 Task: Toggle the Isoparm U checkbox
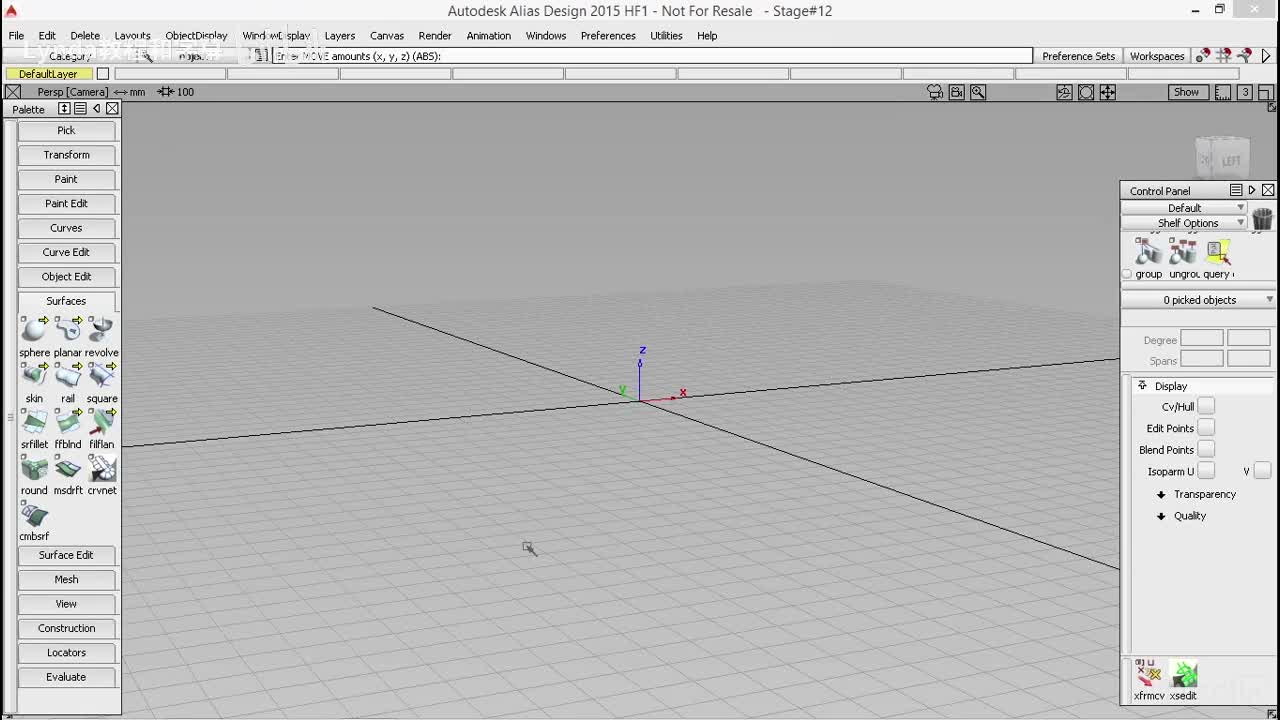coord(1206,471)
